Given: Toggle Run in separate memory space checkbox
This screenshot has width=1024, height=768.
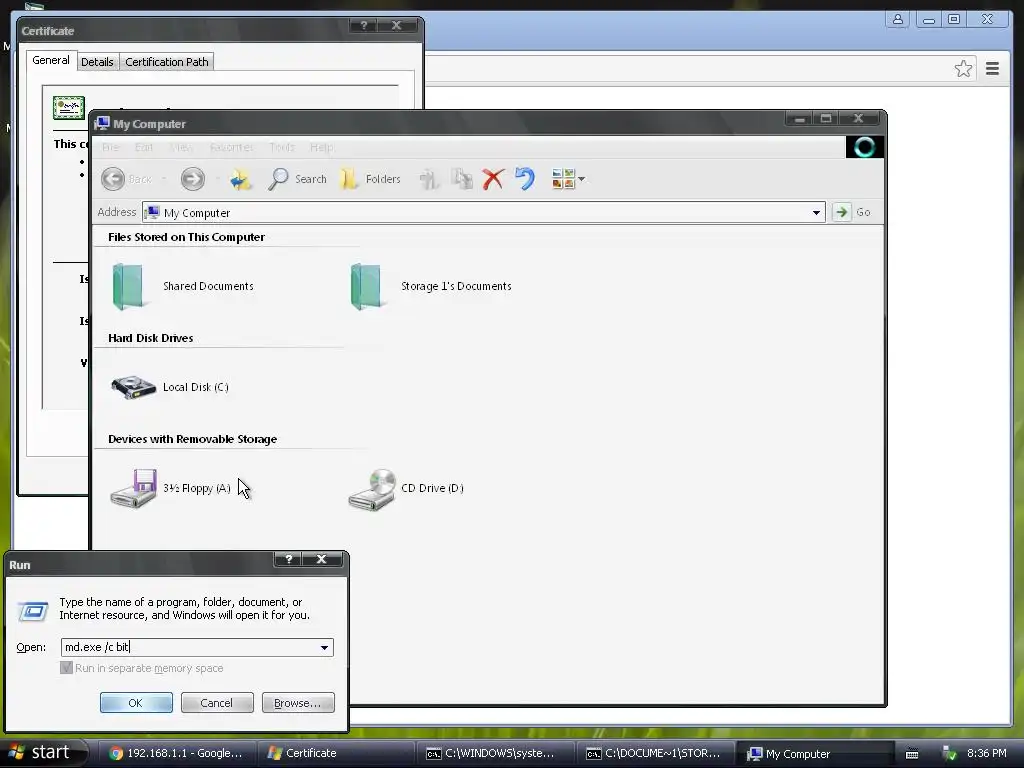Looking at the screenshot, I should pos(66,668).
